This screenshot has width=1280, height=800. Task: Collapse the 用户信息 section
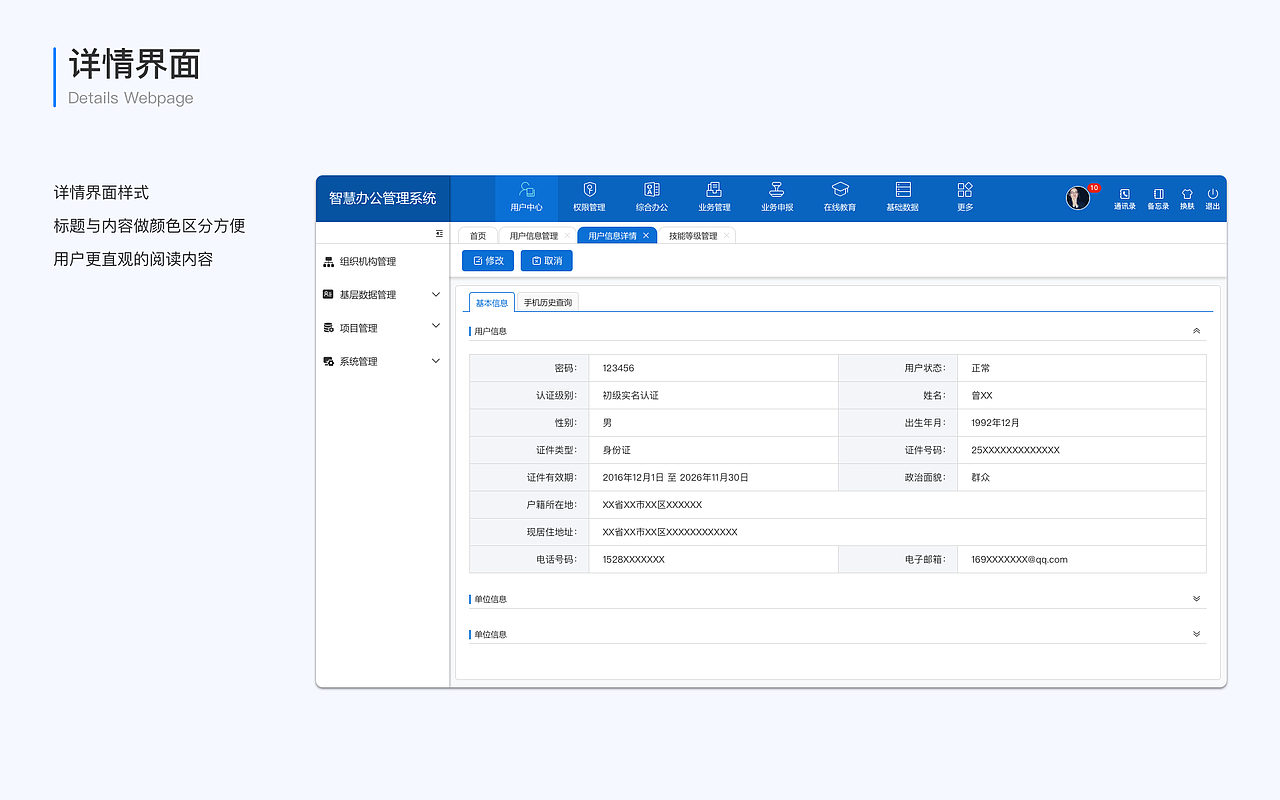pyautogui.click(x=1196, y=331)
